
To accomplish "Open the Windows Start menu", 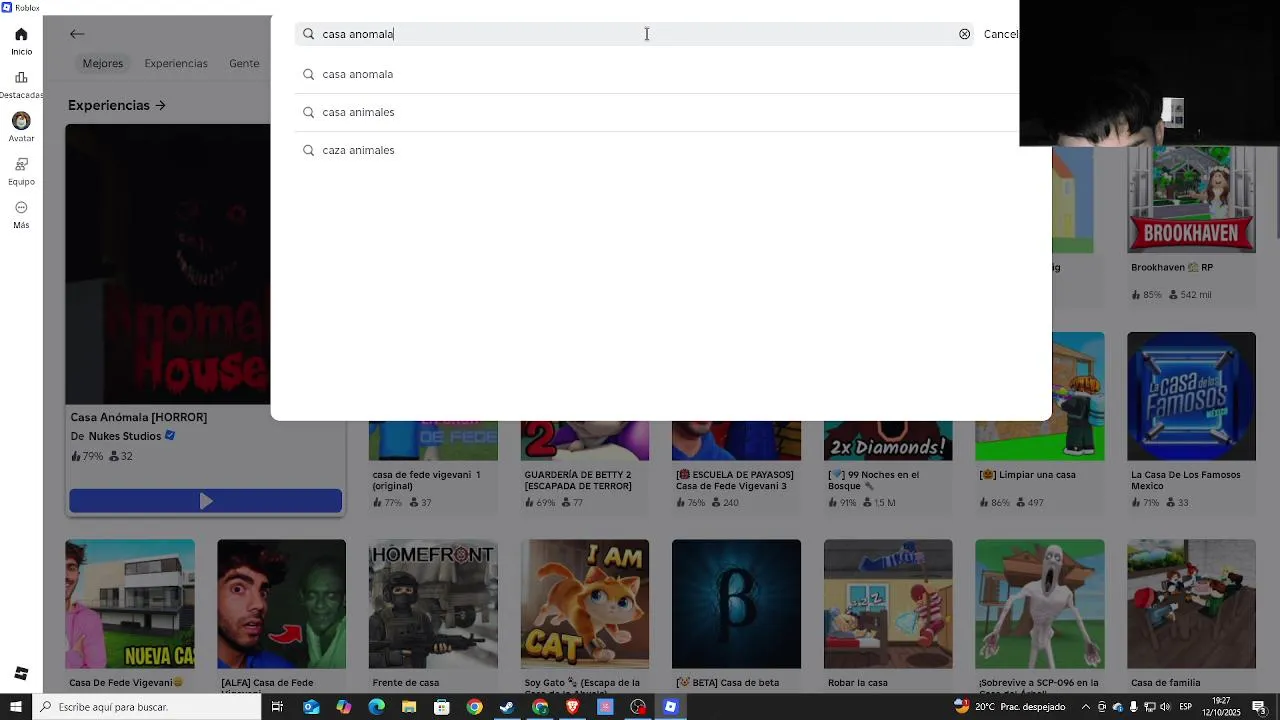I will [x=16, y=707].
